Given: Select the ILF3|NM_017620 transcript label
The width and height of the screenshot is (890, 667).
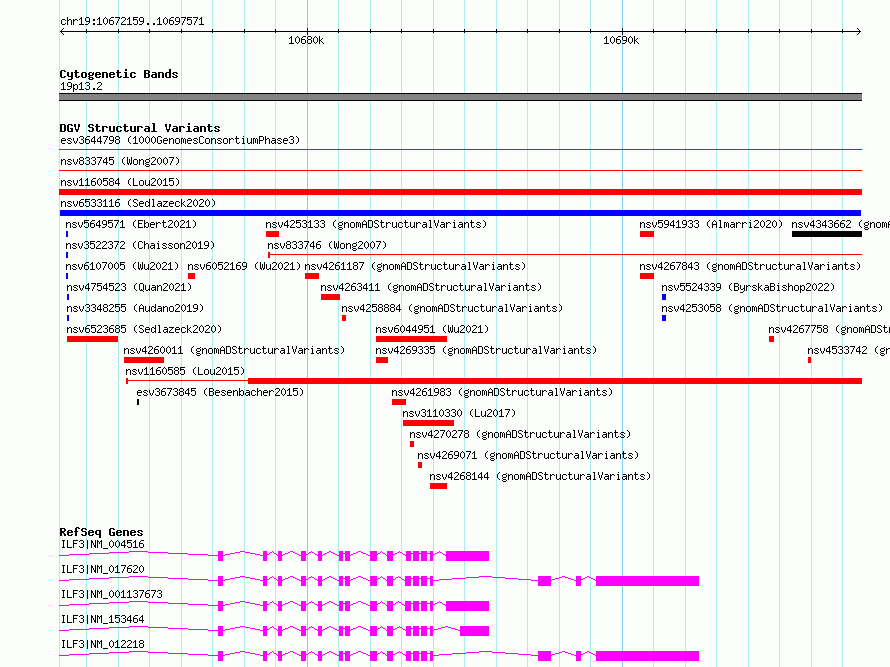Looking at the screenshot, I should coord(103,569).
